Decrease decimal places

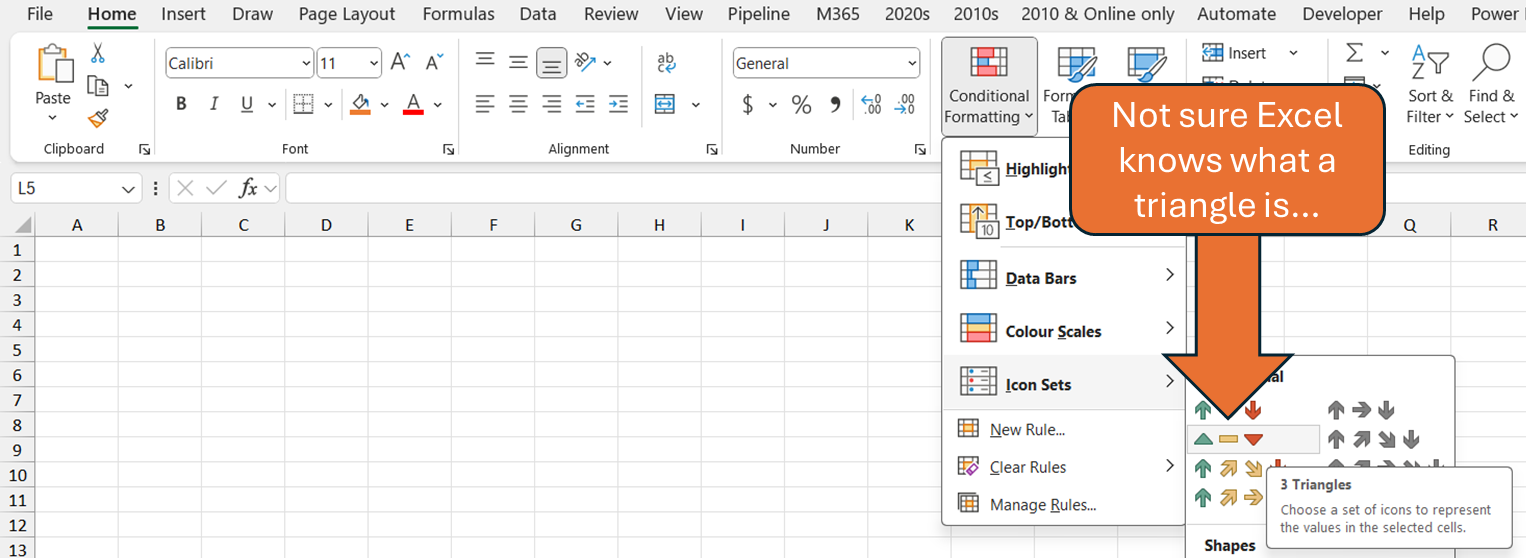pos(905,104)
